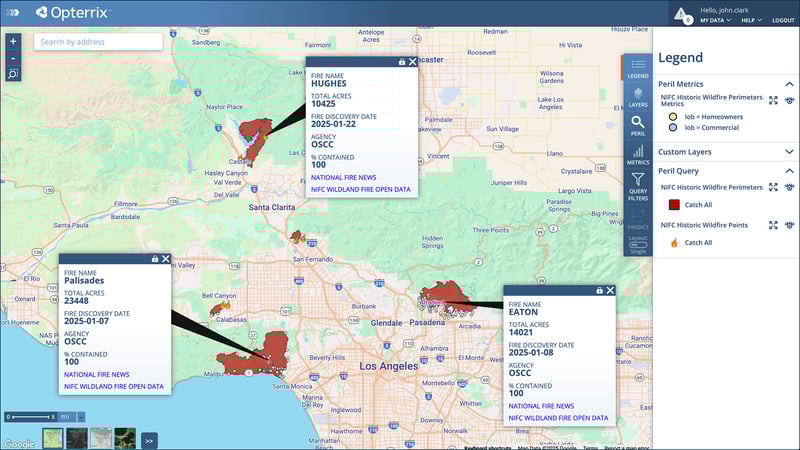Click the lob = Commercial purple swatch
The width and height of the screenshot is (800, 450).
673,128
